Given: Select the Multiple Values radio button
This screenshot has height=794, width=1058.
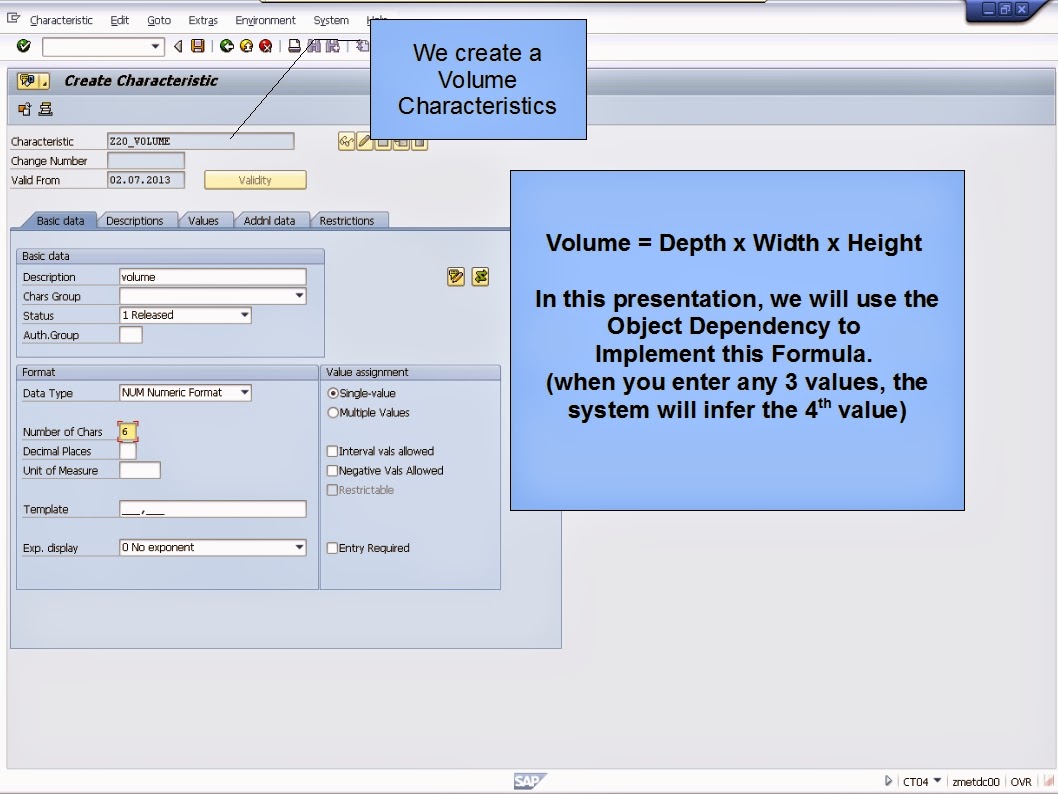Looking at the screenshot, I should (333, 412).
